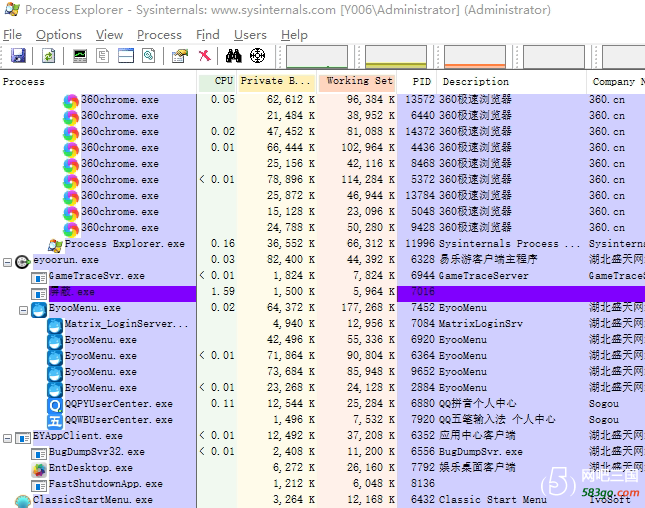Click the Save toolbar icon
This screenshot has width=645, height=508.
click(x=18, y=56)
